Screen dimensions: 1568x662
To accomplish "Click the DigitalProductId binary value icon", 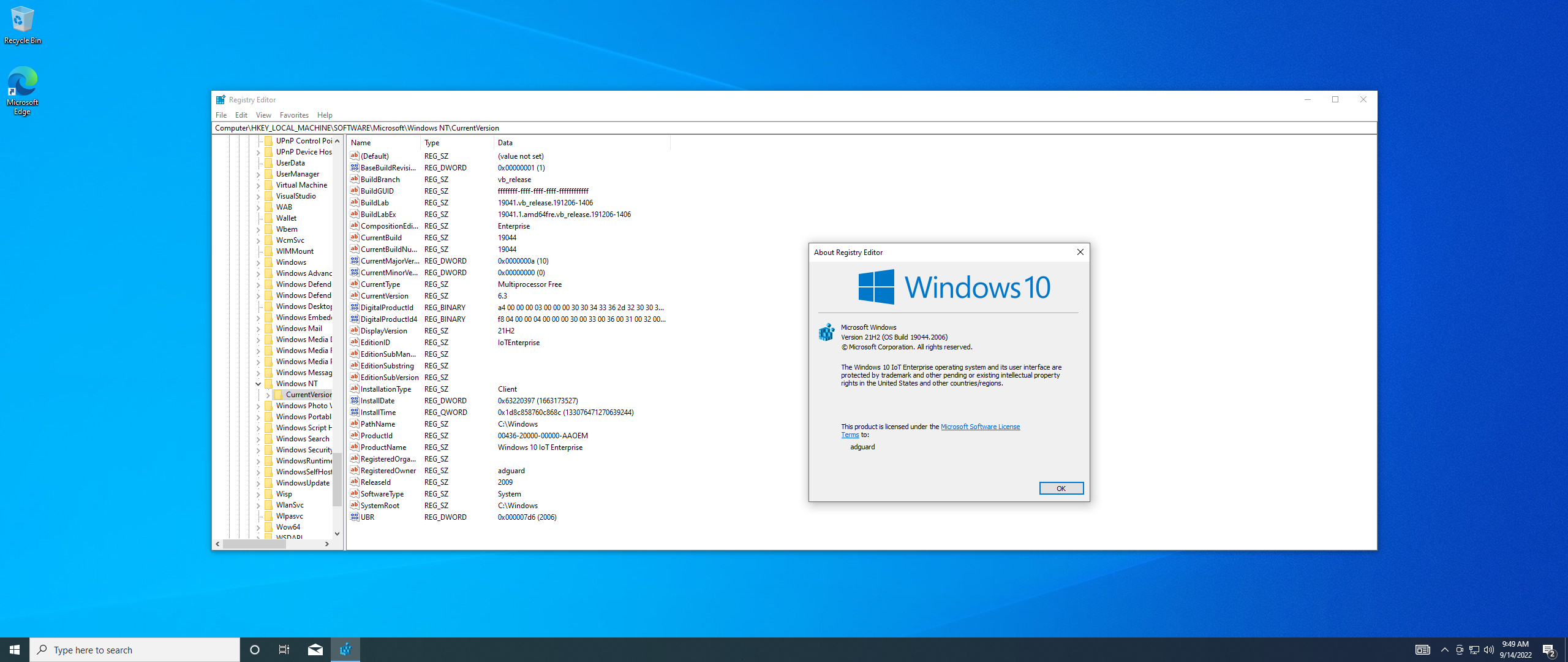I will coord(354,307).
